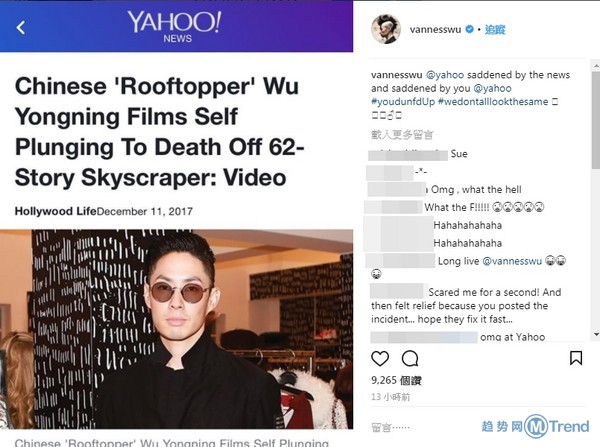The image size is (600, 447).
Task: Like the post with the heart icon
Action: point(380,359)
